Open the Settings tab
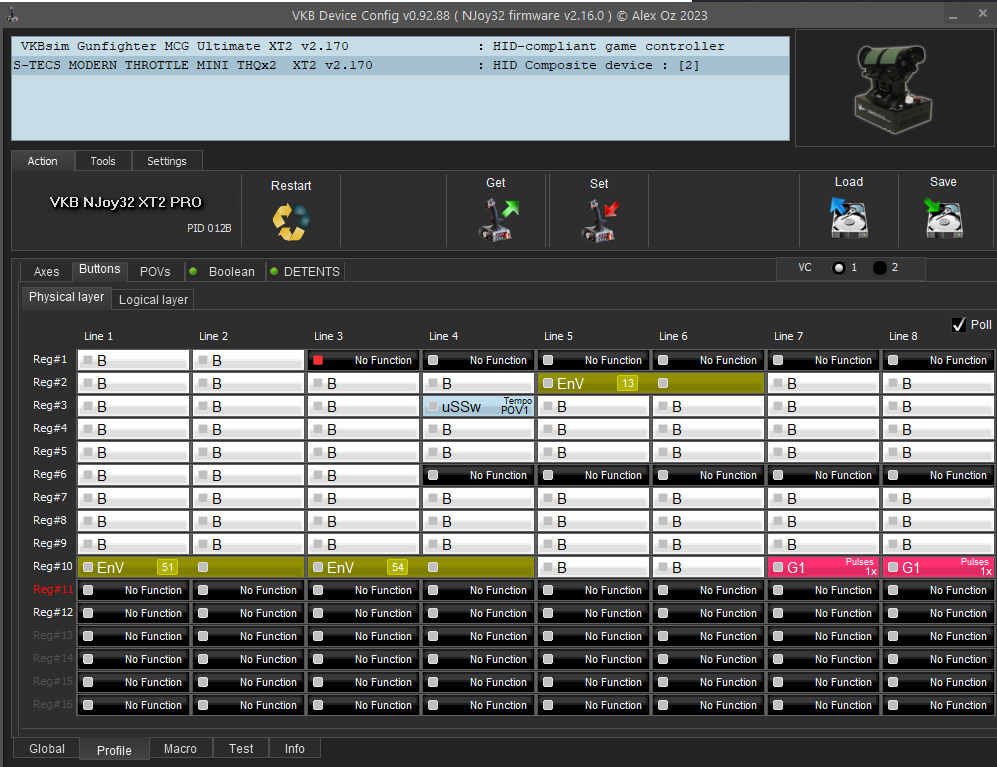The height and width of the screenshot is (767, 997). pyautogui.click(x=167, y=161)
